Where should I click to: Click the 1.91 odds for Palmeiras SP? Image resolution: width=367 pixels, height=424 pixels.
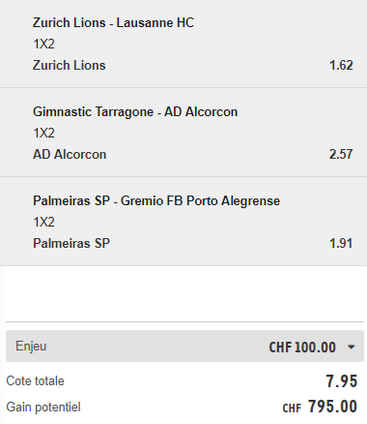pos(341,243)
